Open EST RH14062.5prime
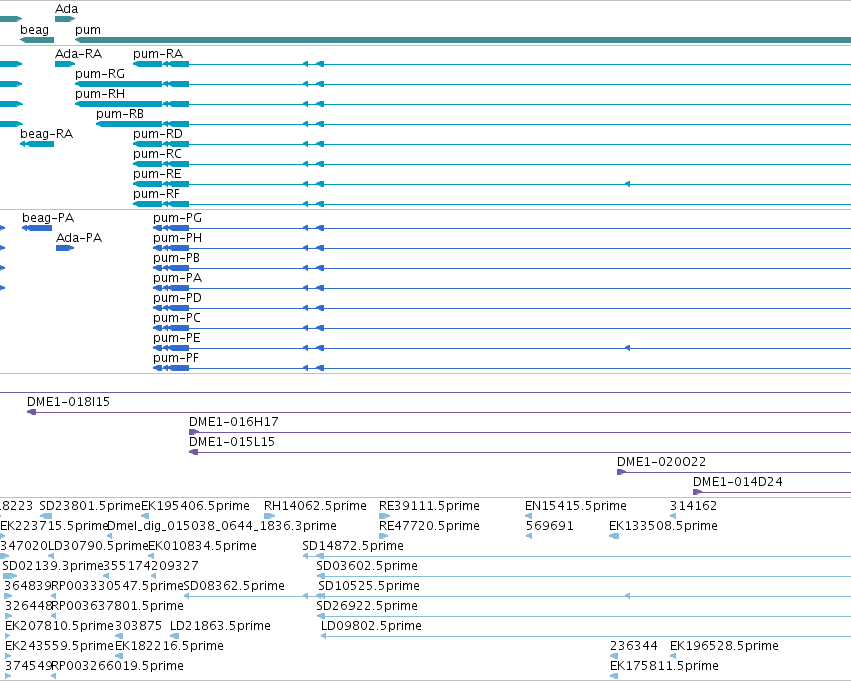Screen dimensions: 851x681 [315, 506]
